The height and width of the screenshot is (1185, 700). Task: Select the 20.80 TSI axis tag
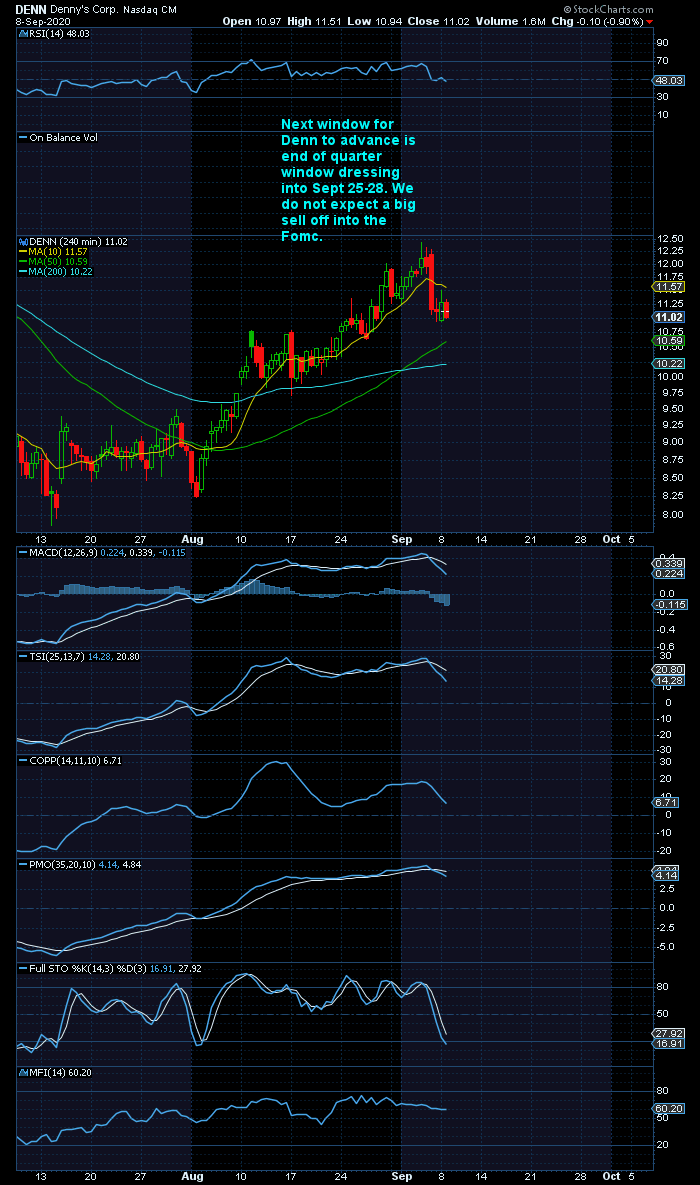(x=668, y=670)
